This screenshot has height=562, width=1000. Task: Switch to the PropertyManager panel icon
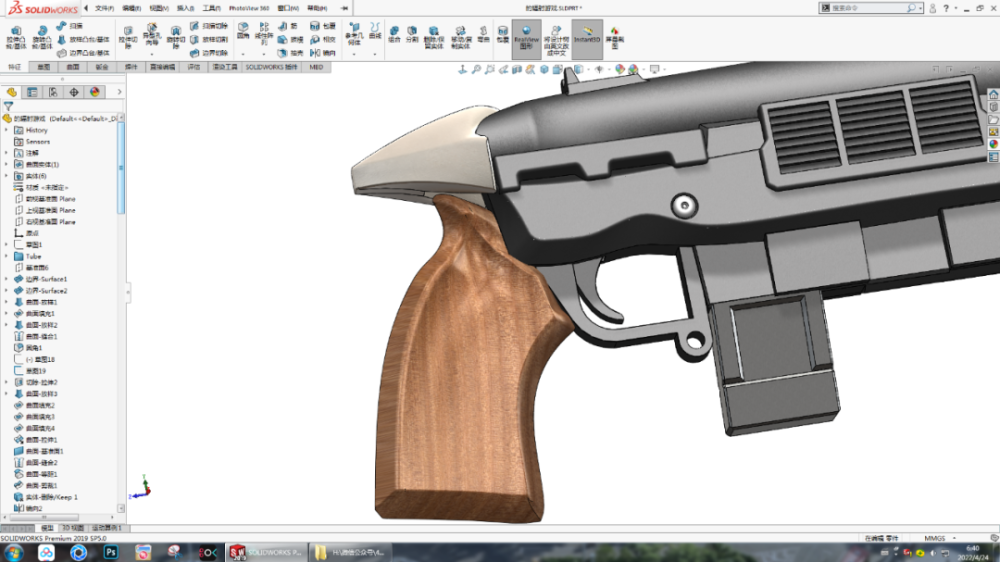(33, 92)
